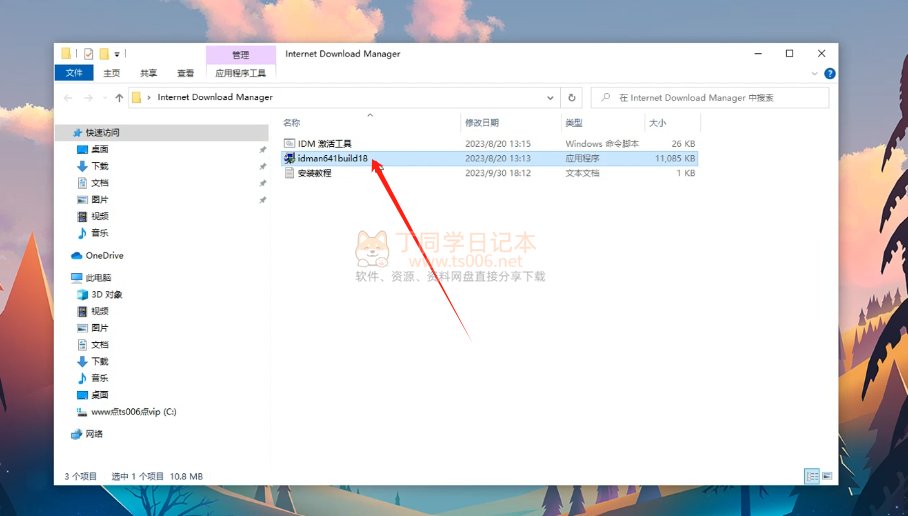
Task: Click the 安装教程 document icon
Action: 290,173
